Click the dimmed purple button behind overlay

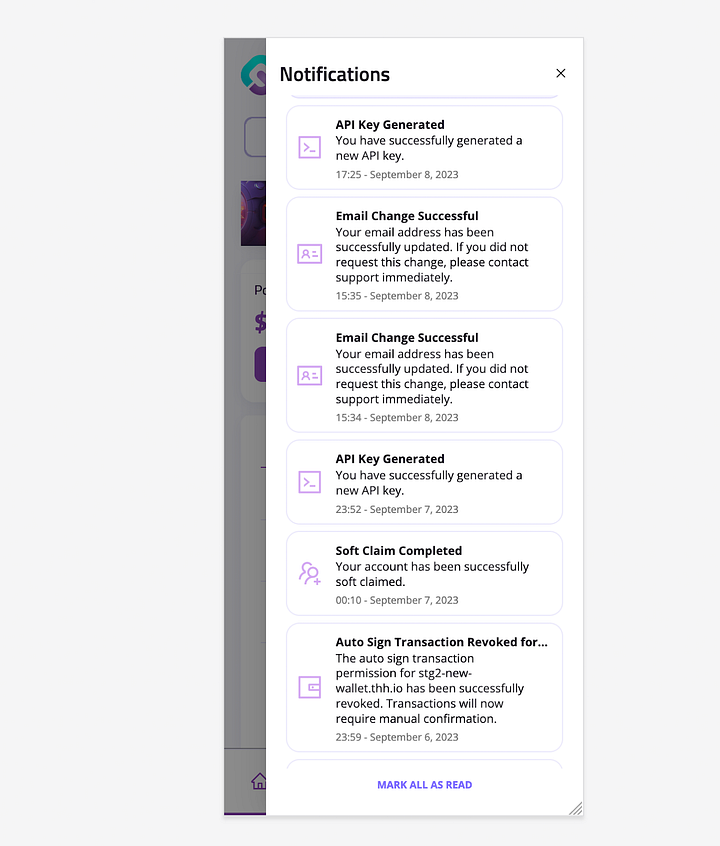[x=260, y=365]
